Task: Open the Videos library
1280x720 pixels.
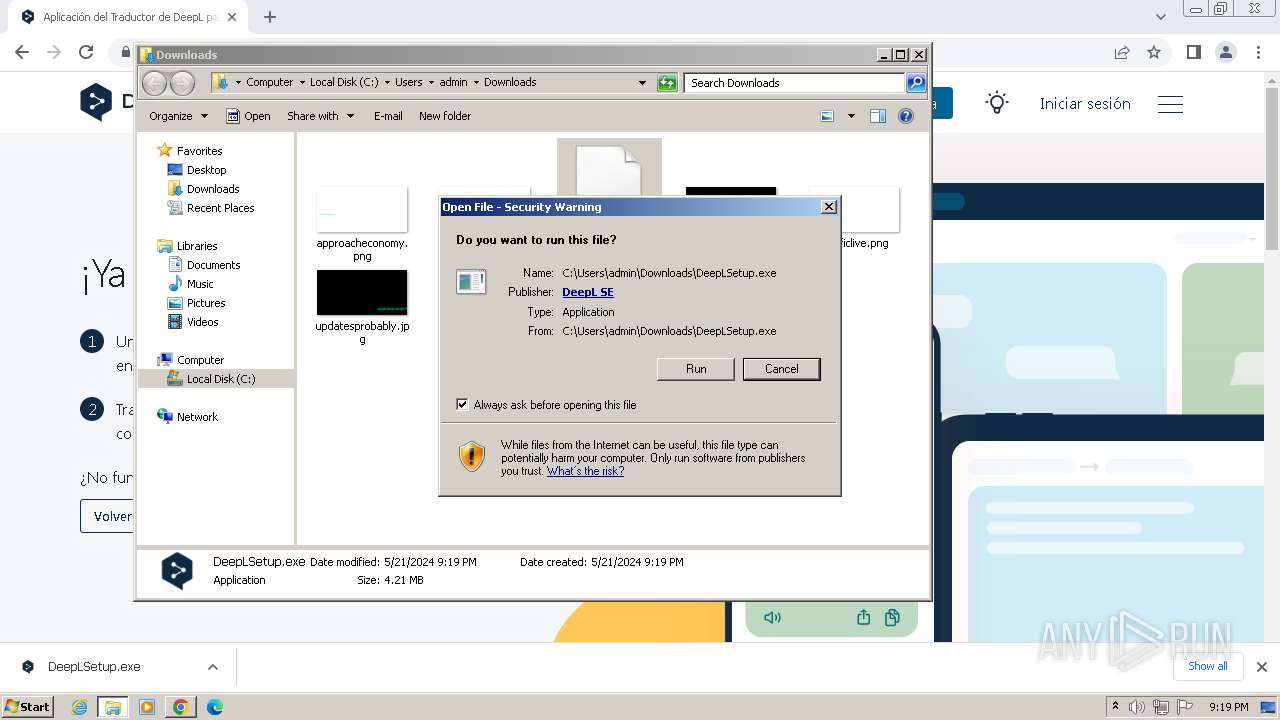Action: coord(202,322)
